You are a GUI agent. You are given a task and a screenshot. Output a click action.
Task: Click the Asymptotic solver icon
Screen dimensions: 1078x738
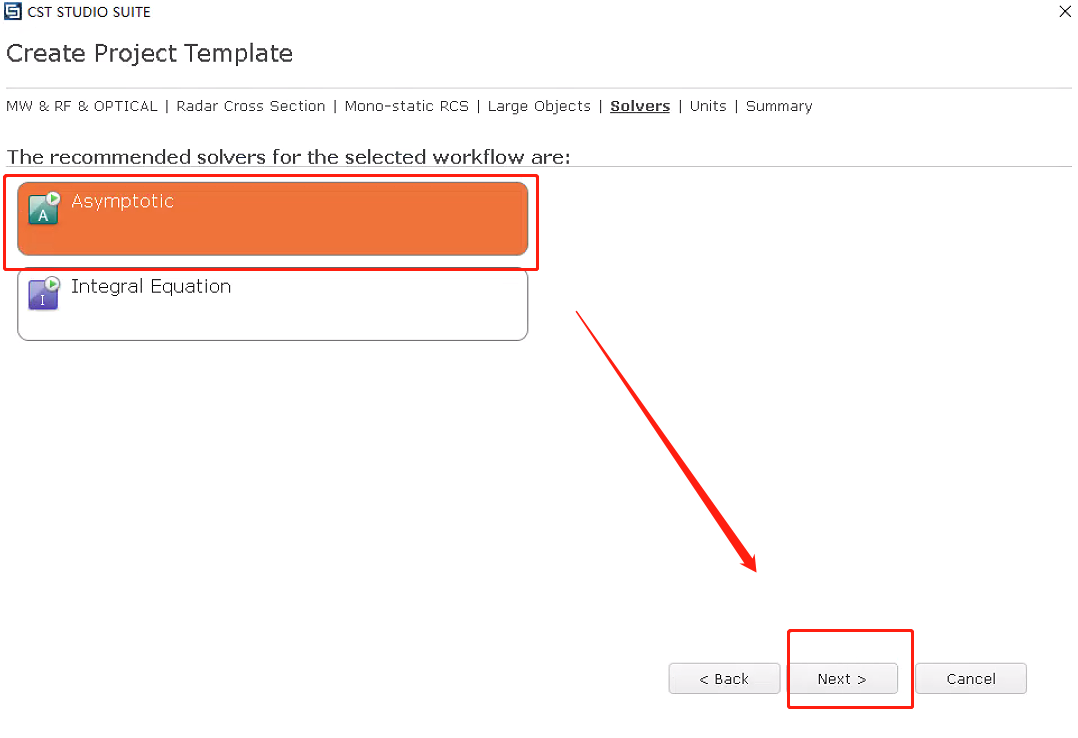pyautogui.click(x=44, y=208)
